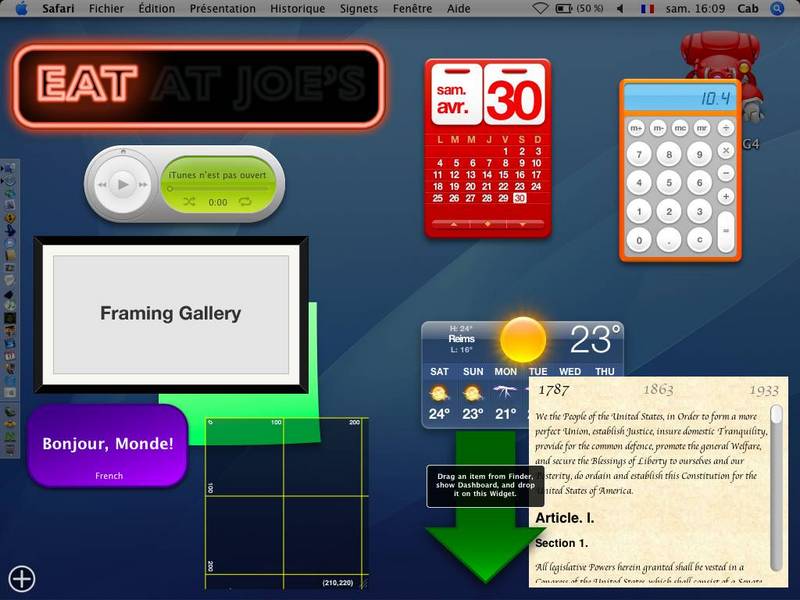The image size is (800, 600).
Task: Select the 1933 document tab
Action: (764, 390)
